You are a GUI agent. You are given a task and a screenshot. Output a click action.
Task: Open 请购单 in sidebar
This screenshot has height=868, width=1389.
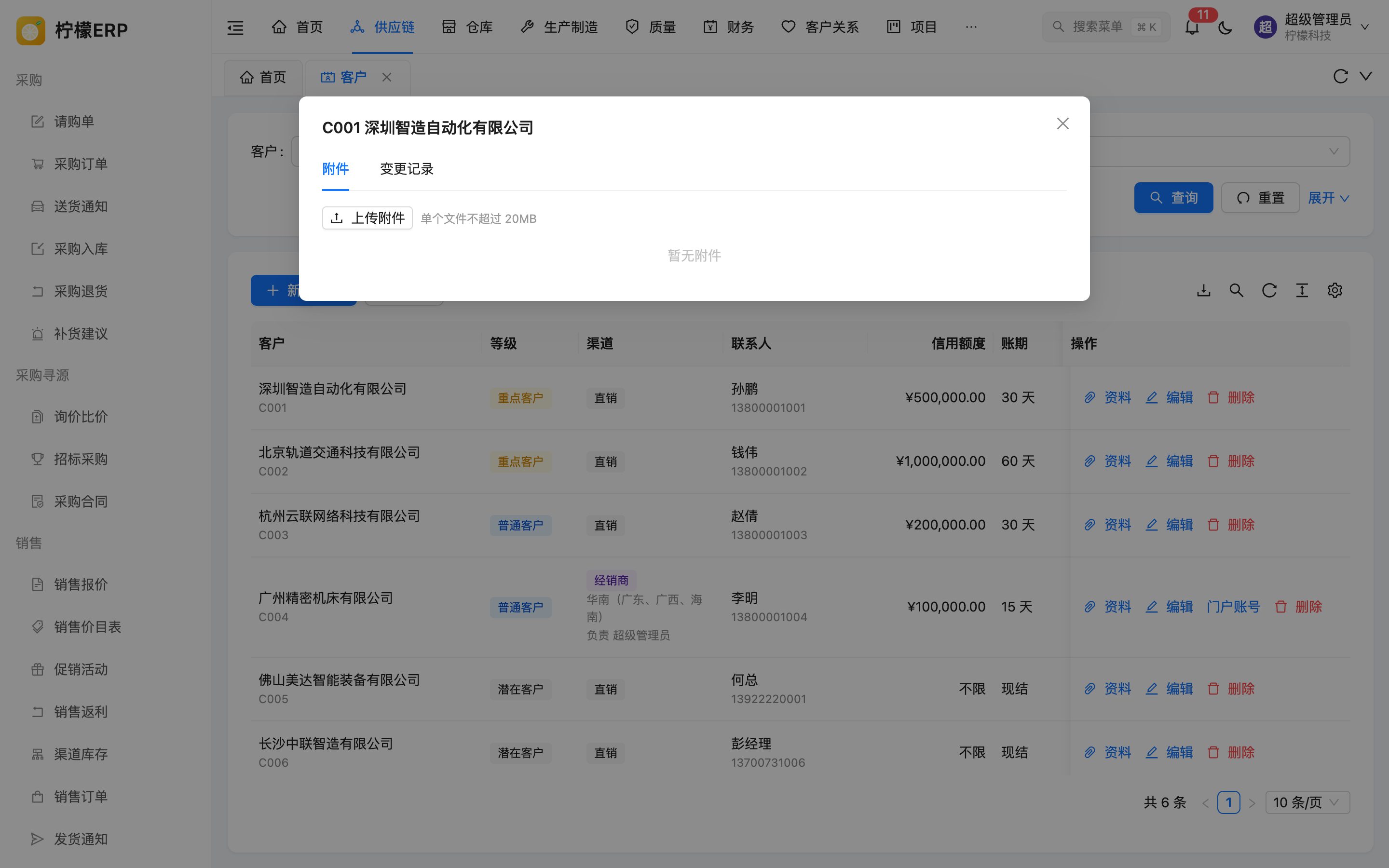coord(73,122)
